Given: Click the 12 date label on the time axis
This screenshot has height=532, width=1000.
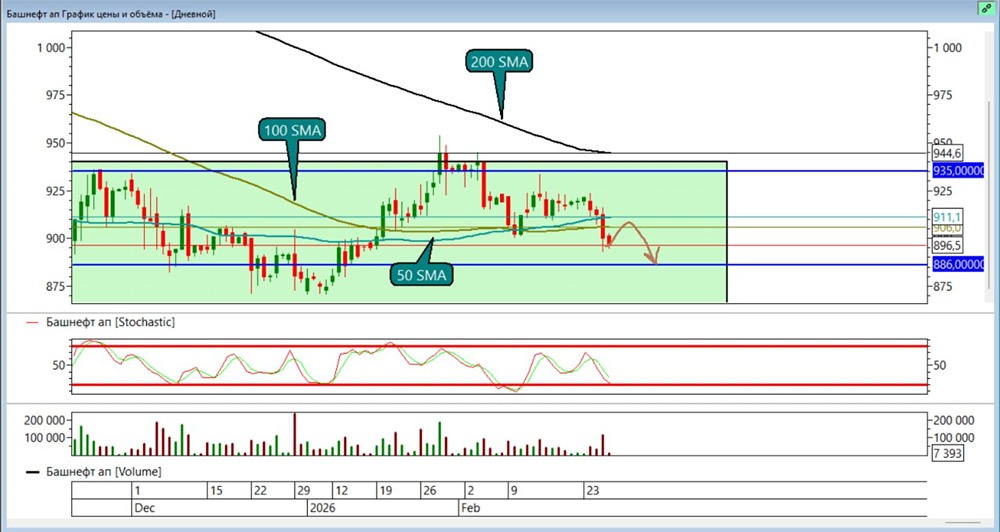Looking at the screenshot, I should [x=342, y=491].
